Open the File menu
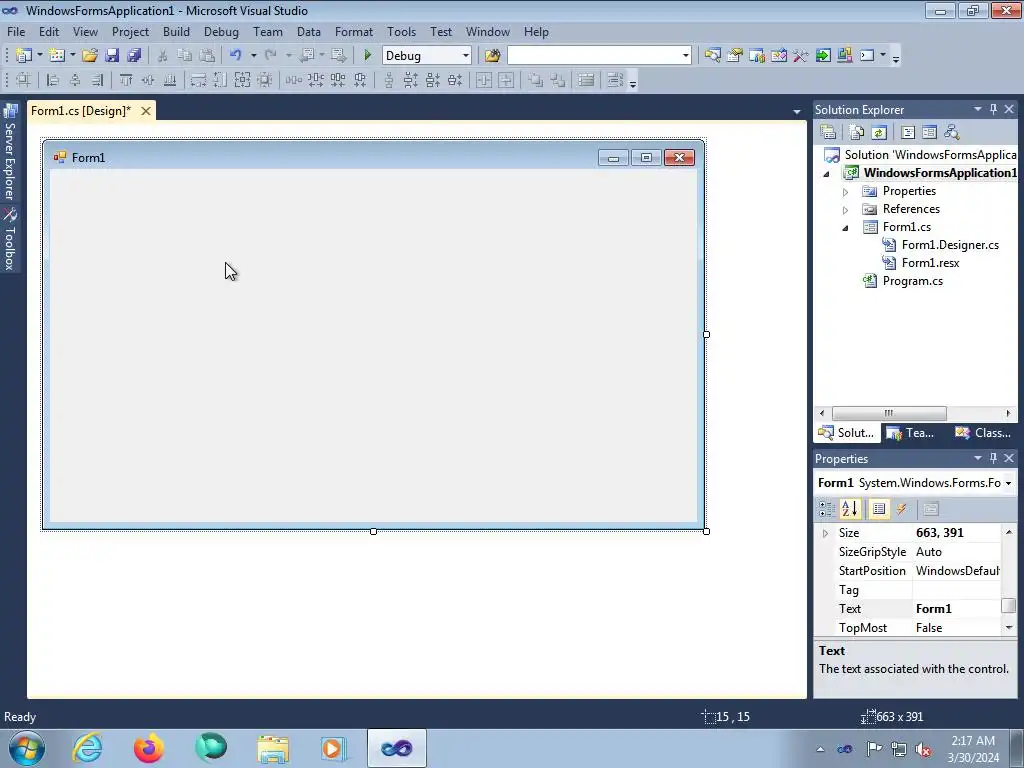The width and height of the screenshot is (1024, 768). point(16,31)
